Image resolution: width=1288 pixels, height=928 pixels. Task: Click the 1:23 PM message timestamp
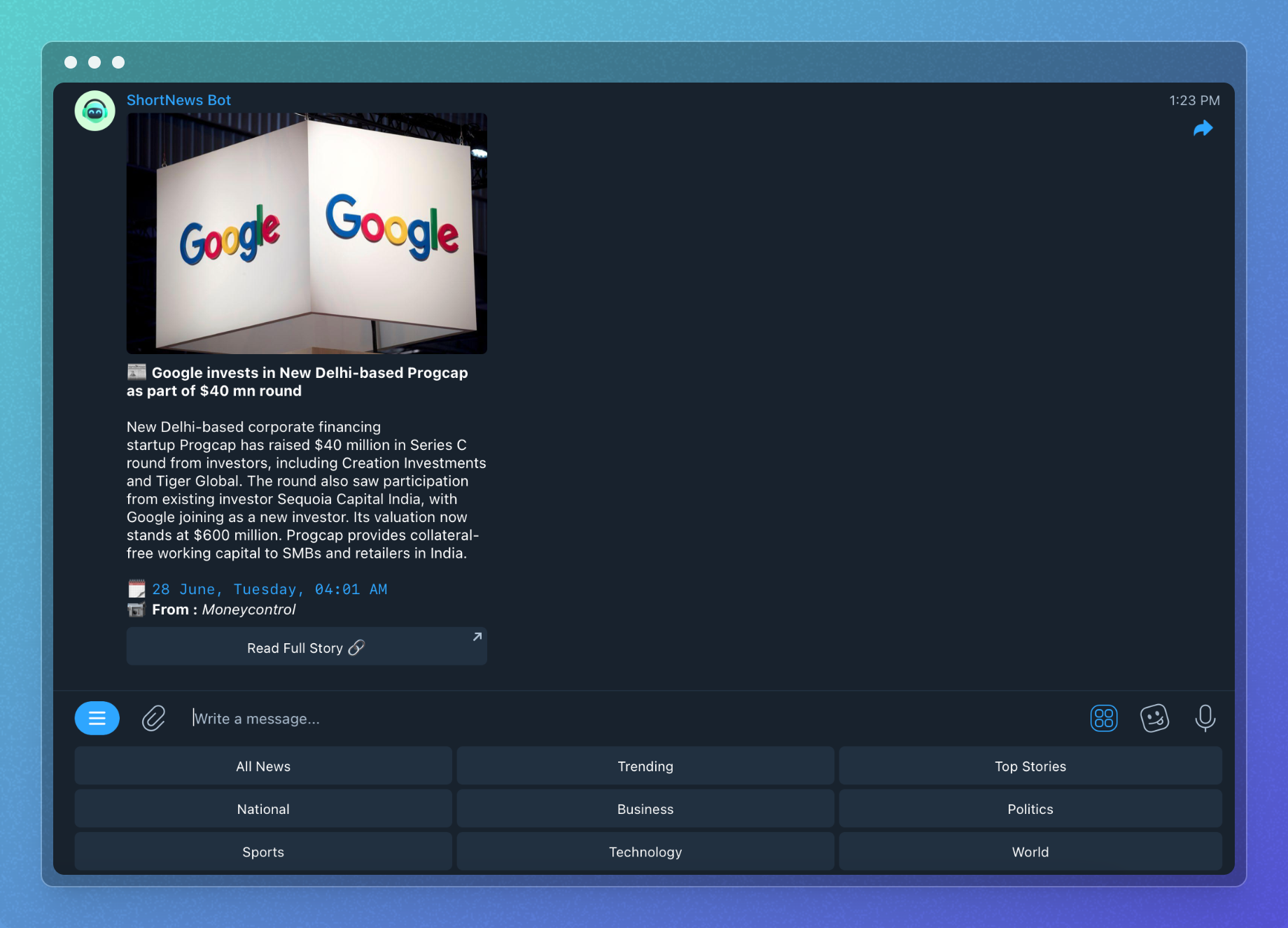[1194, 101]
